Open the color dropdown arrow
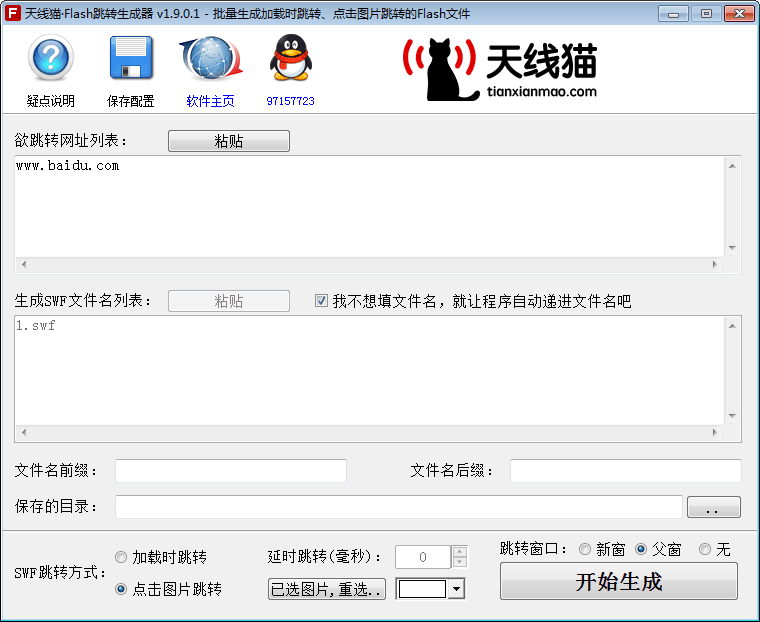Image resolution: width=760 pixels, height=622 pixels. click(x=456, y=589)
